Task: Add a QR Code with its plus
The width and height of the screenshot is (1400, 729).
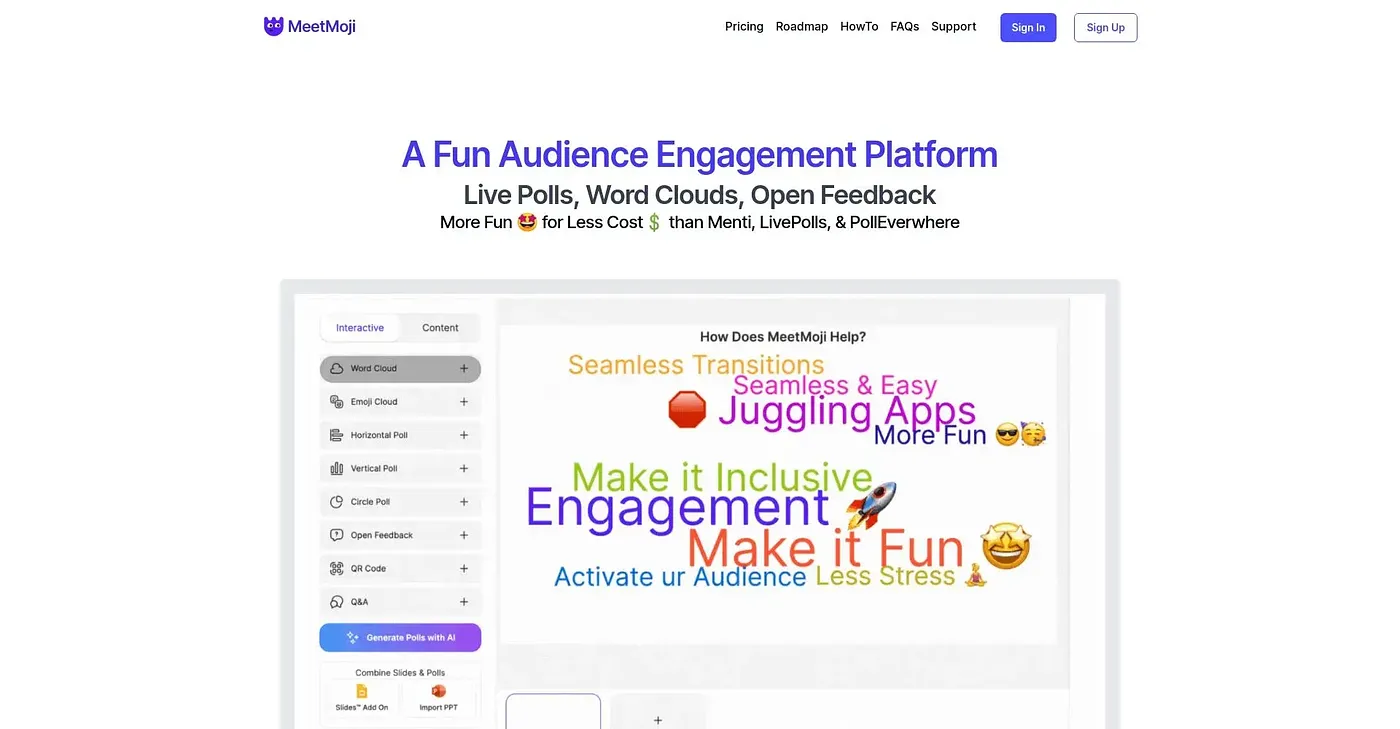Action: [464, 569]
